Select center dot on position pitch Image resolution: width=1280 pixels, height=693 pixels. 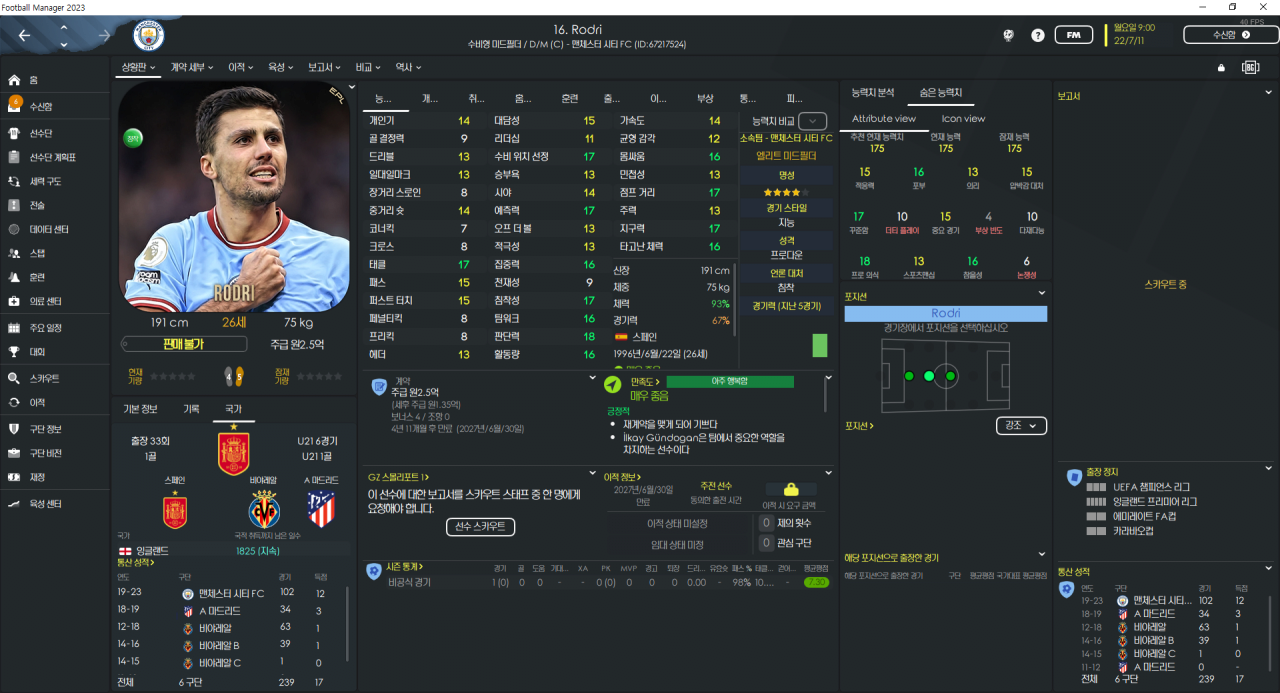click(x=929, y=376)
